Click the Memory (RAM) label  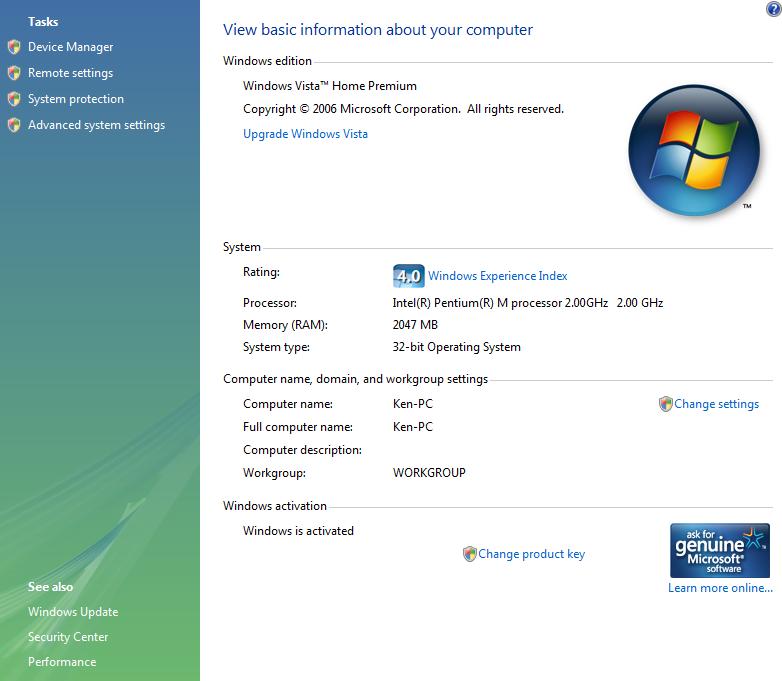(285, 325)
